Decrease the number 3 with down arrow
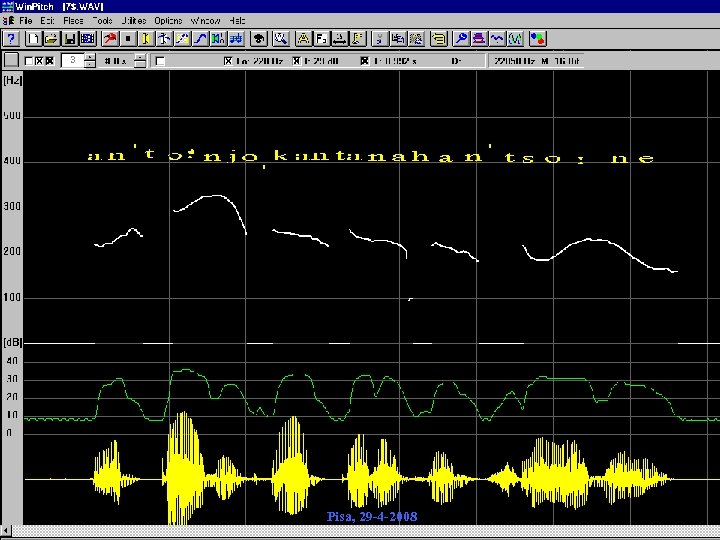Screen dimensions: 720x540 [x=90, y=64]
